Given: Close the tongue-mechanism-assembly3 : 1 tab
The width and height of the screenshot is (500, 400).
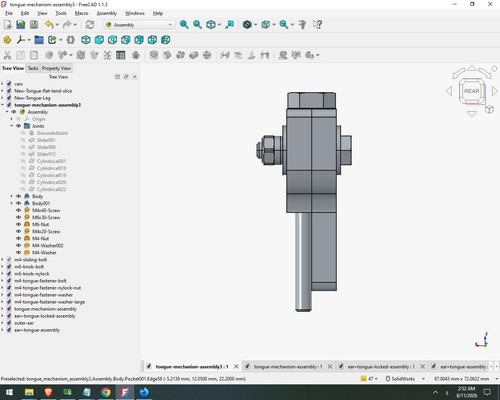Looking at the screenshot, I should click(x=236, y=367).
